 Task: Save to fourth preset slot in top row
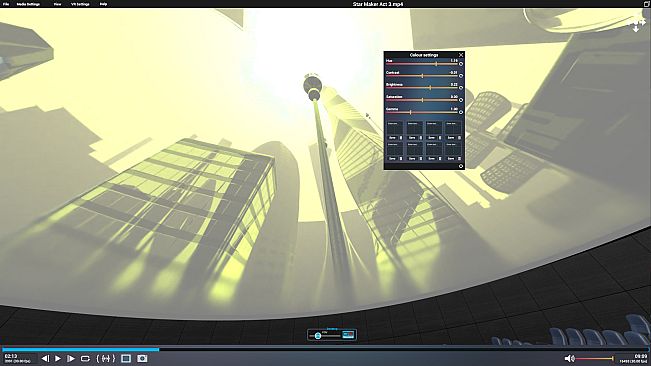point(451,138)
